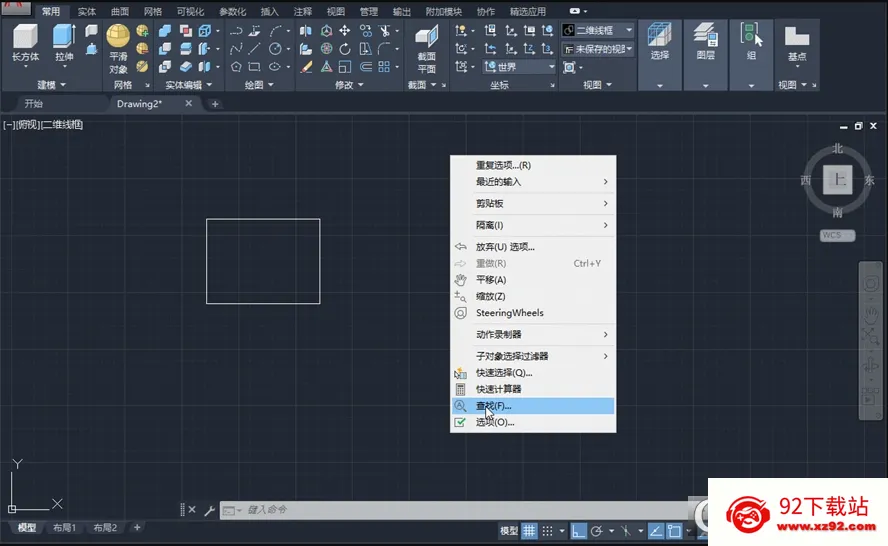Viewport: 888px width, 546px height.
Task: Close the Drawing2* tab
Action: coord(189,103)
